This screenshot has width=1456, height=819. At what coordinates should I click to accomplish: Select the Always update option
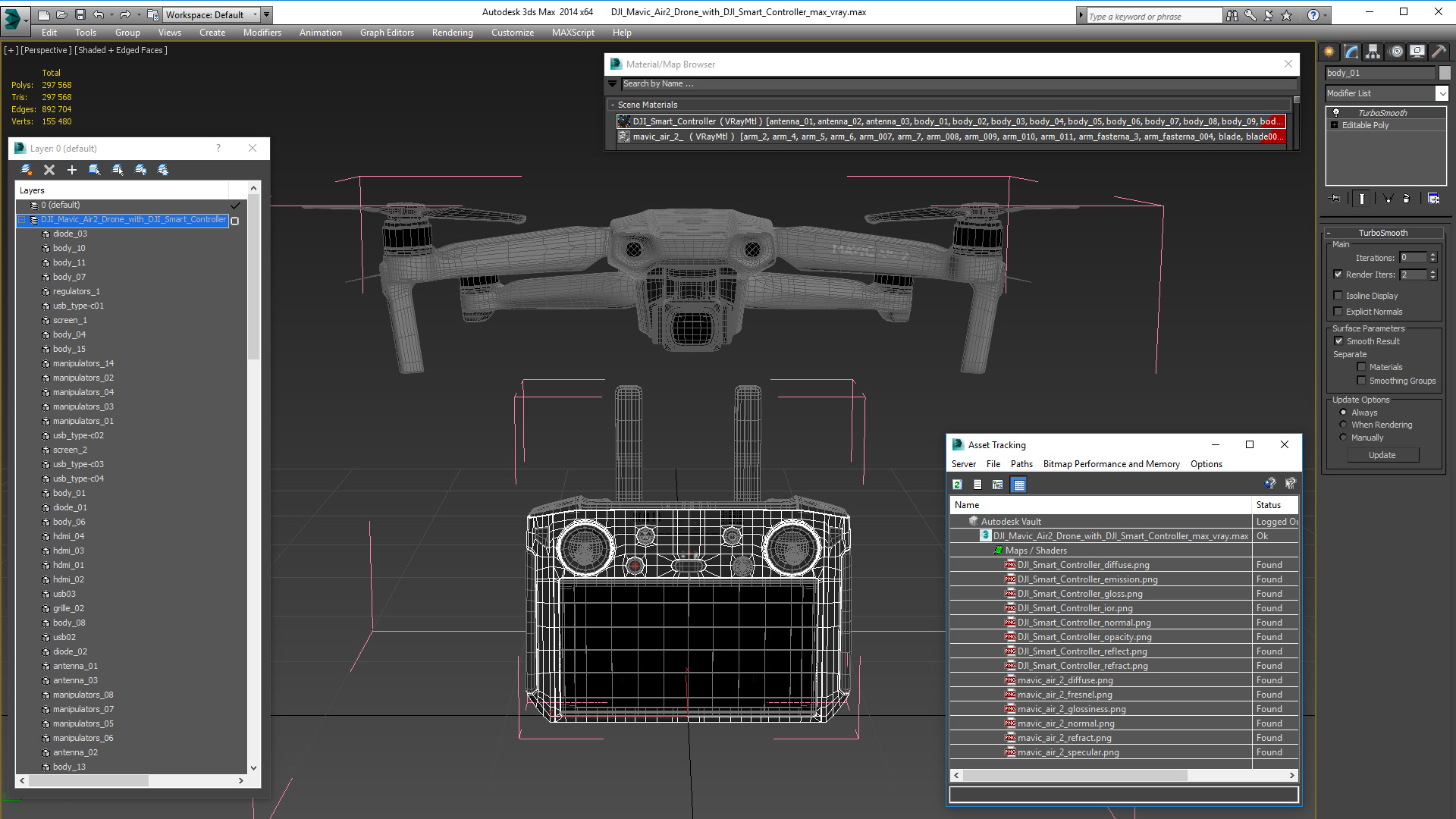(x=1343, y=413)
